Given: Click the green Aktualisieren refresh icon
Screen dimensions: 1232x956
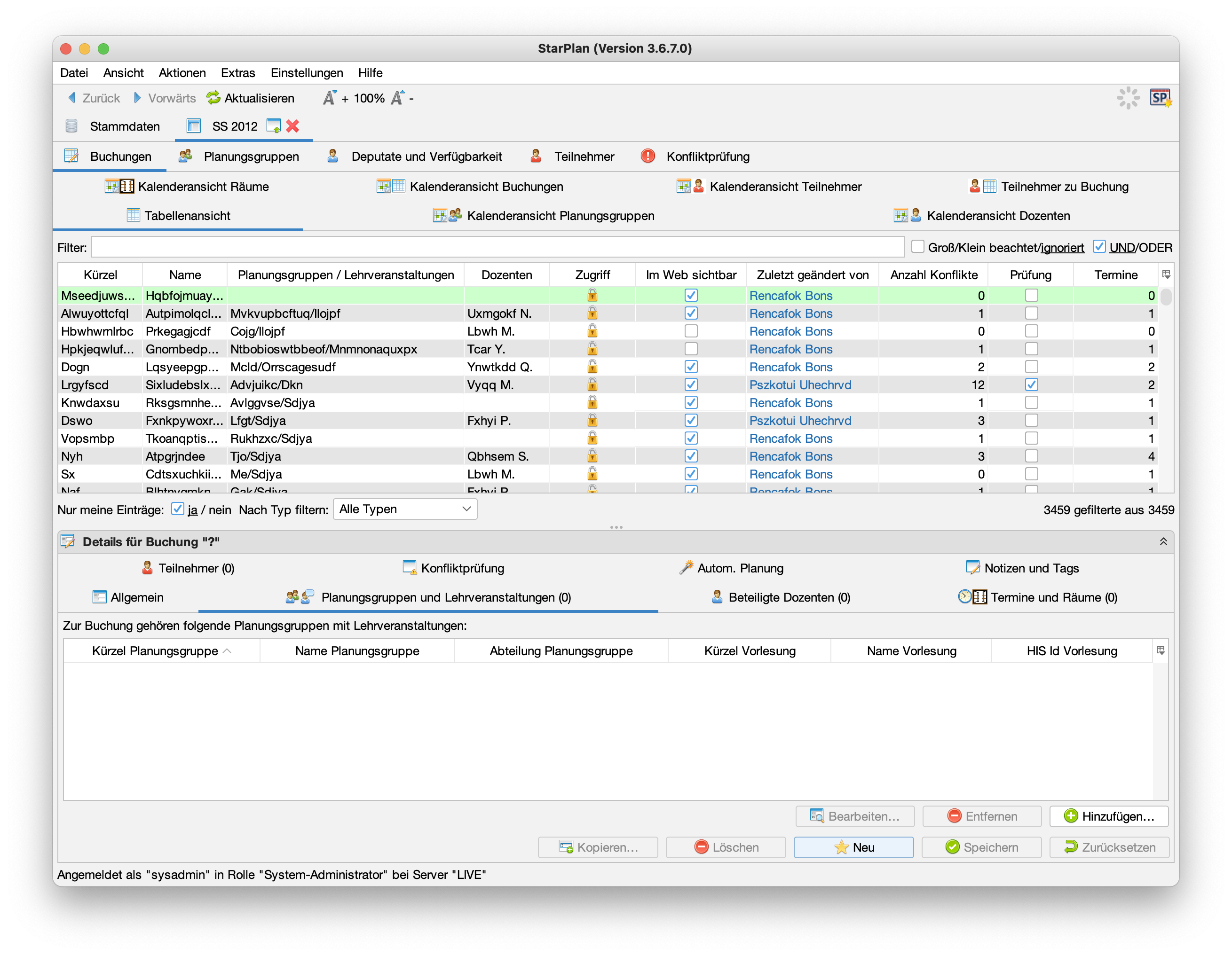Looking at the screenshot, I should [213, 98].
